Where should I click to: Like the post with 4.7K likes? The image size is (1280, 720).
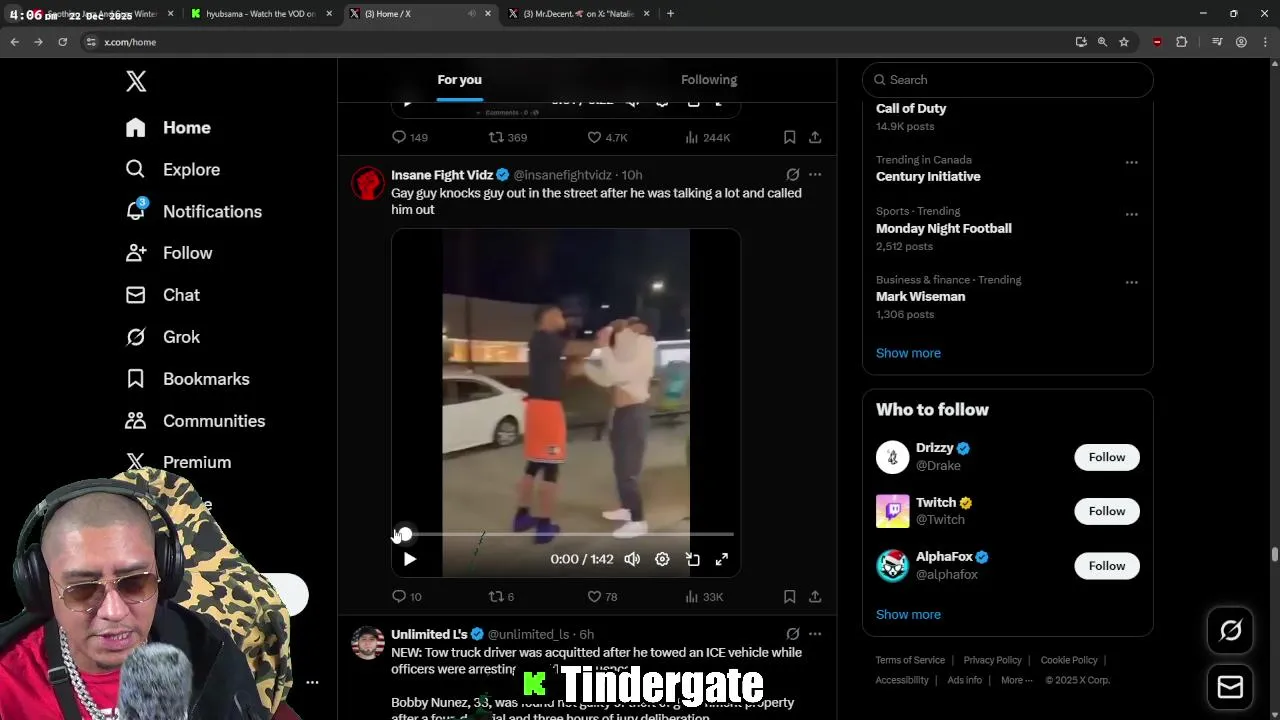[x=607, y=137]
